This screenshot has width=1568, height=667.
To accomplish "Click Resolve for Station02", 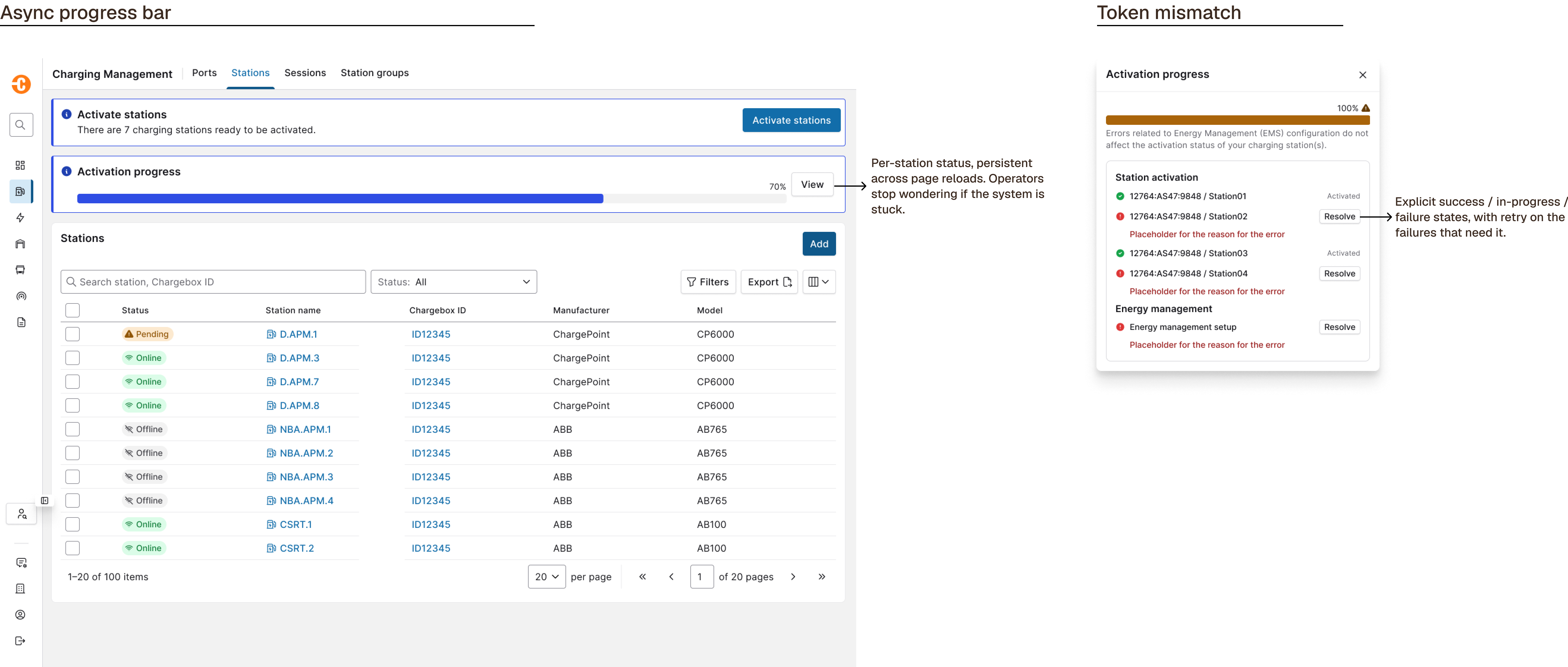I will [x=1339, y=217].
